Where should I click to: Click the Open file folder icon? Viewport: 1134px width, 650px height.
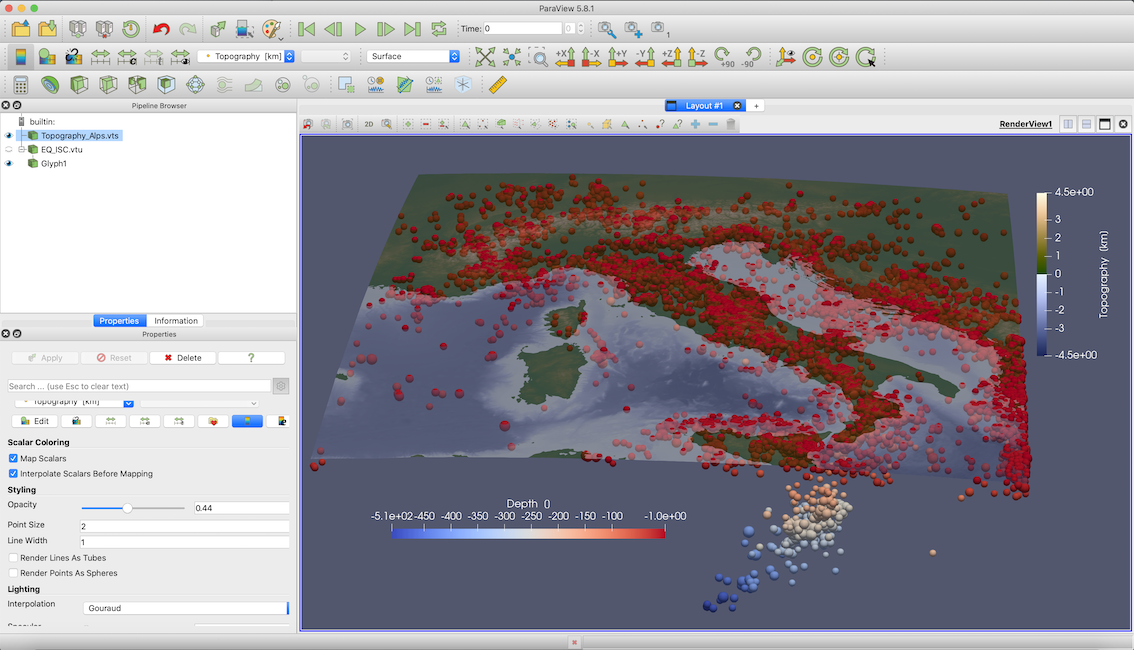[21, 29]
